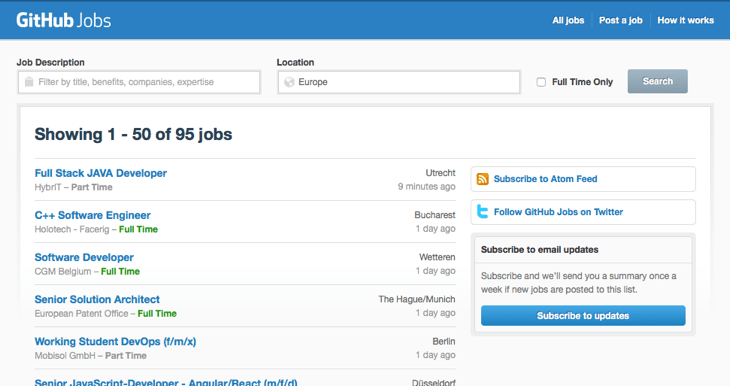Focus the Location field containing Europe
The height and width of the screenshot is (386, 730).
(399, 82)
